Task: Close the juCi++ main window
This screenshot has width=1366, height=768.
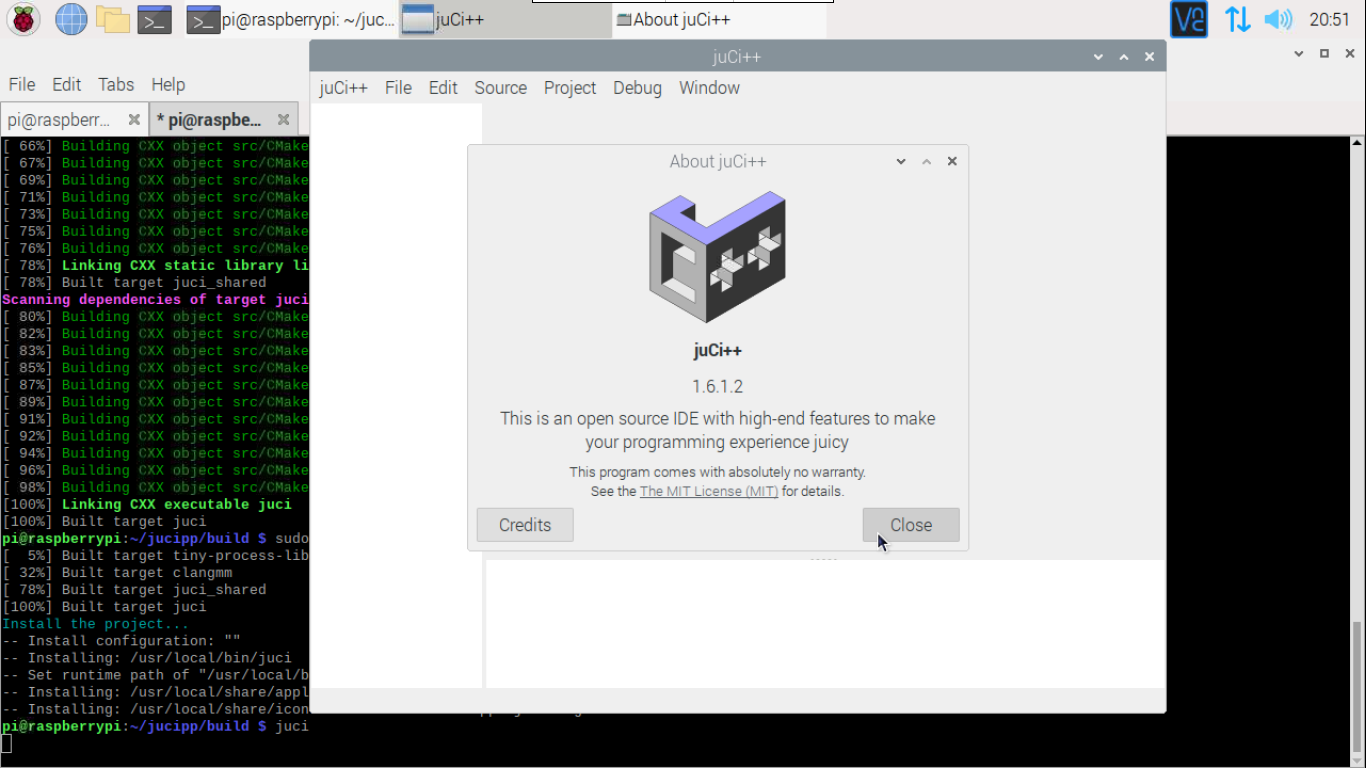Action: point(1149,57)
